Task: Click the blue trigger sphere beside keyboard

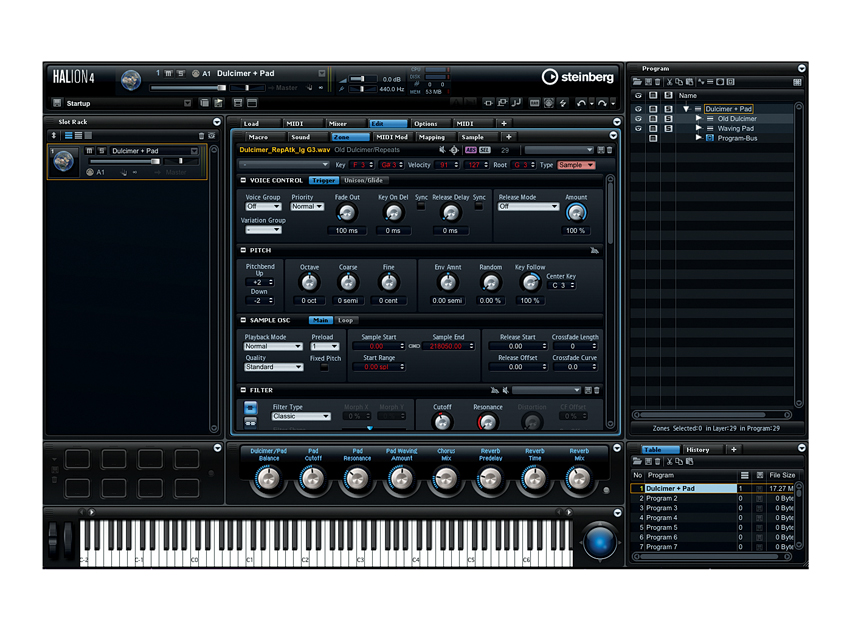Action: coord(600,541)
